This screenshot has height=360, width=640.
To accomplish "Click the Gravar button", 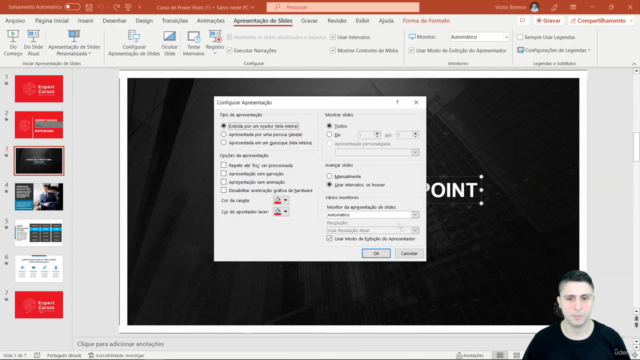I will point(549,20).
